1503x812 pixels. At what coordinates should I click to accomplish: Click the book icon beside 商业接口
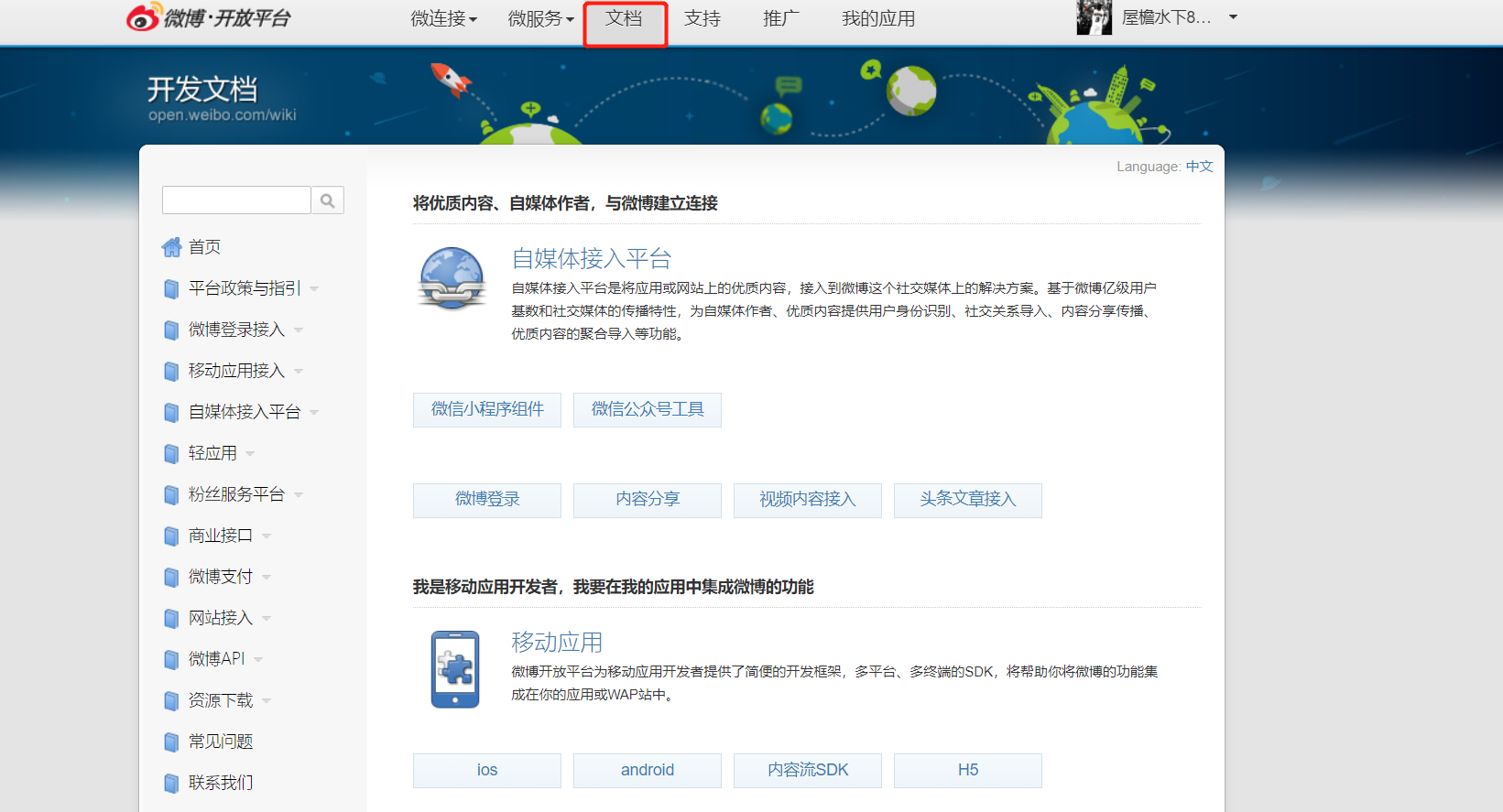point(171,536)
